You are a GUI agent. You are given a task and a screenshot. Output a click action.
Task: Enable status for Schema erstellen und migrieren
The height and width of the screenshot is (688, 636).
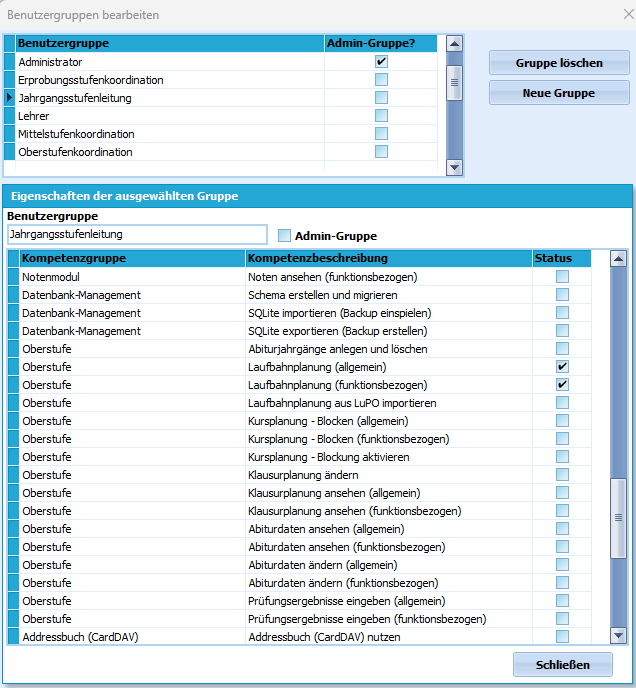click(x=562, y=294)
